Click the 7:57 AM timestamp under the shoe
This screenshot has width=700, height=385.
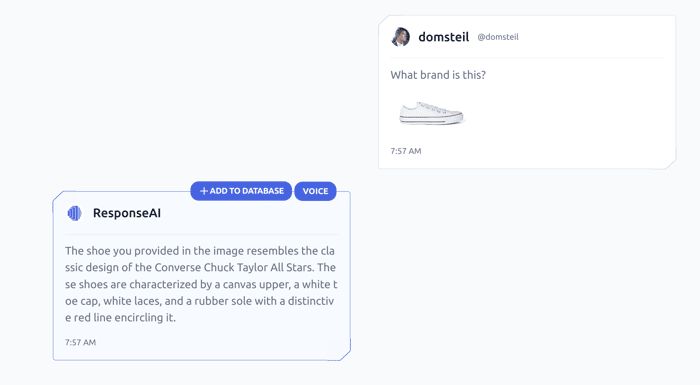(406, 151)
